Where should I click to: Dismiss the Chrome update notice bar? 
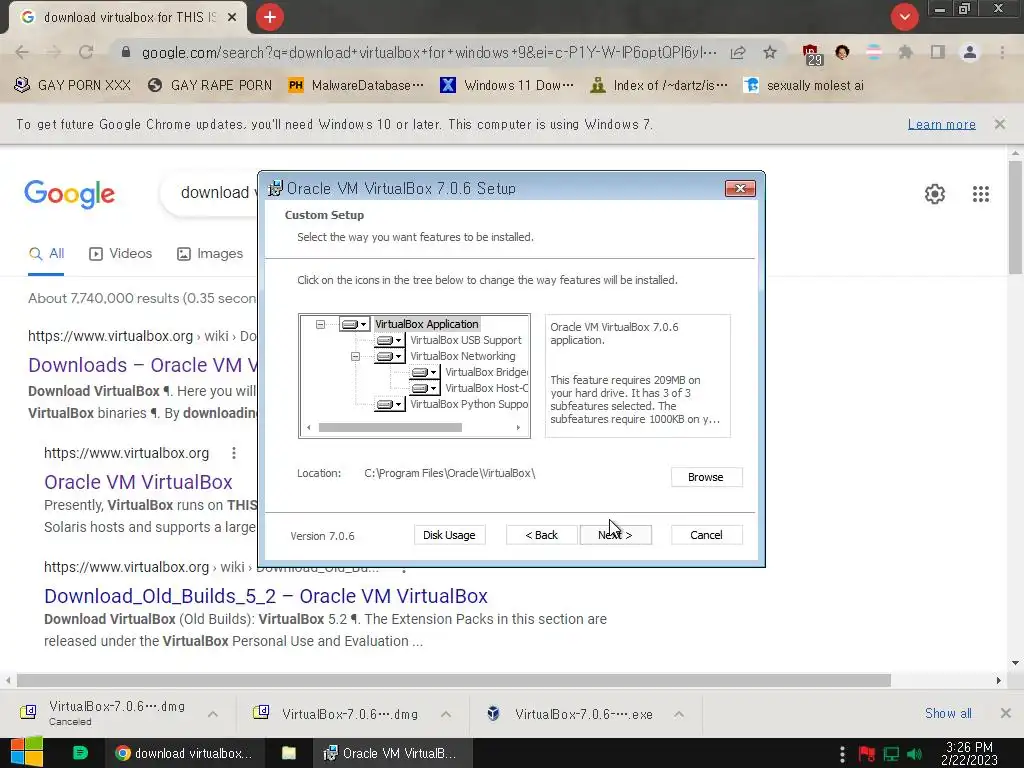(999, 124)
